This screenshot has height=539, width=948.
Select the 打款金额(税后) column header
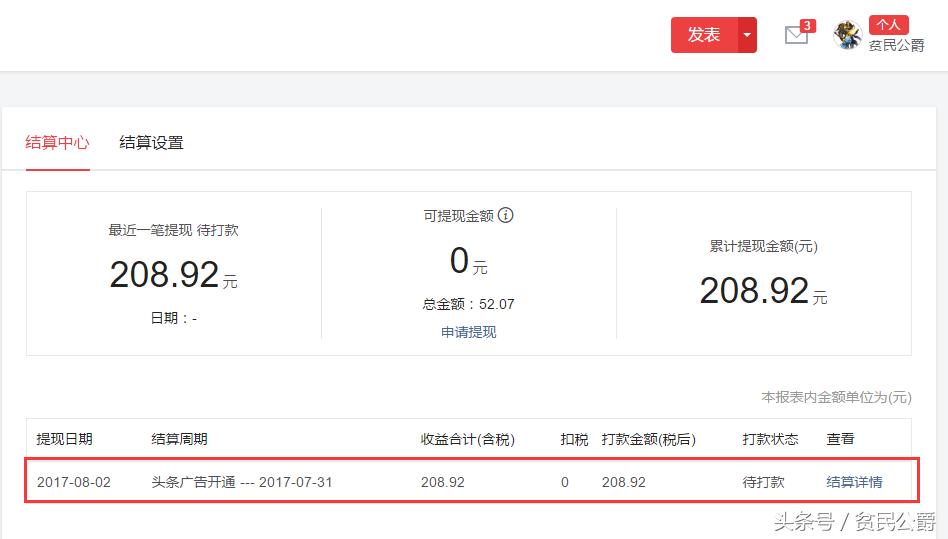pyautogui.click(x=649, y=439)
